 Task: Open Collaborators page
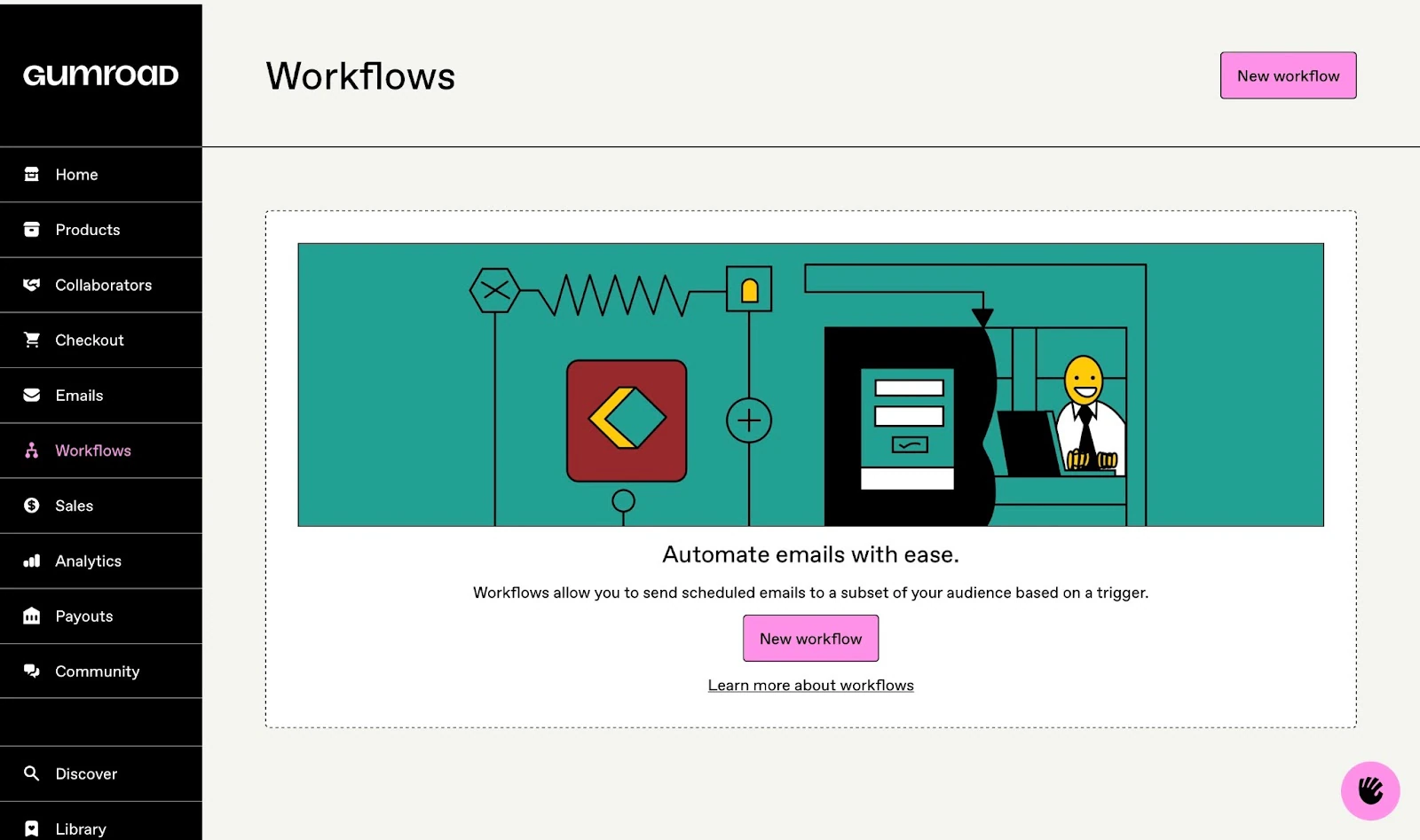click(x=101, y=285)
